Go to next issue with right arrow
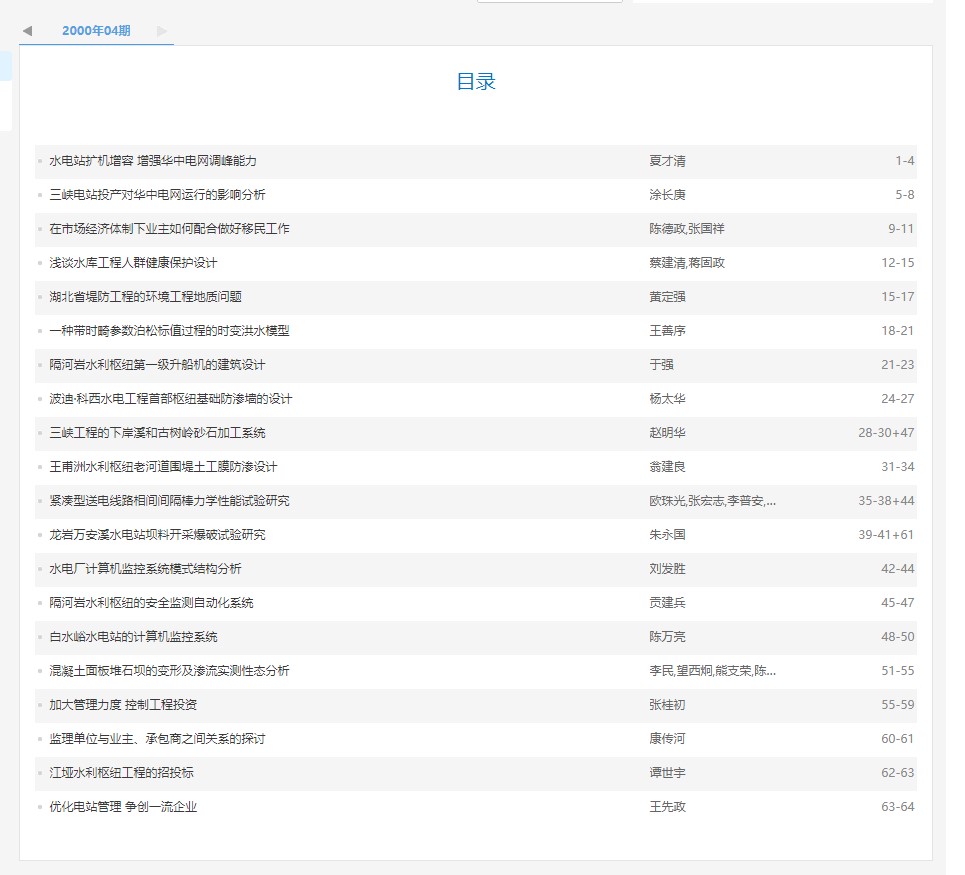Screen dimensions: 965x875 tap(162, 31)
